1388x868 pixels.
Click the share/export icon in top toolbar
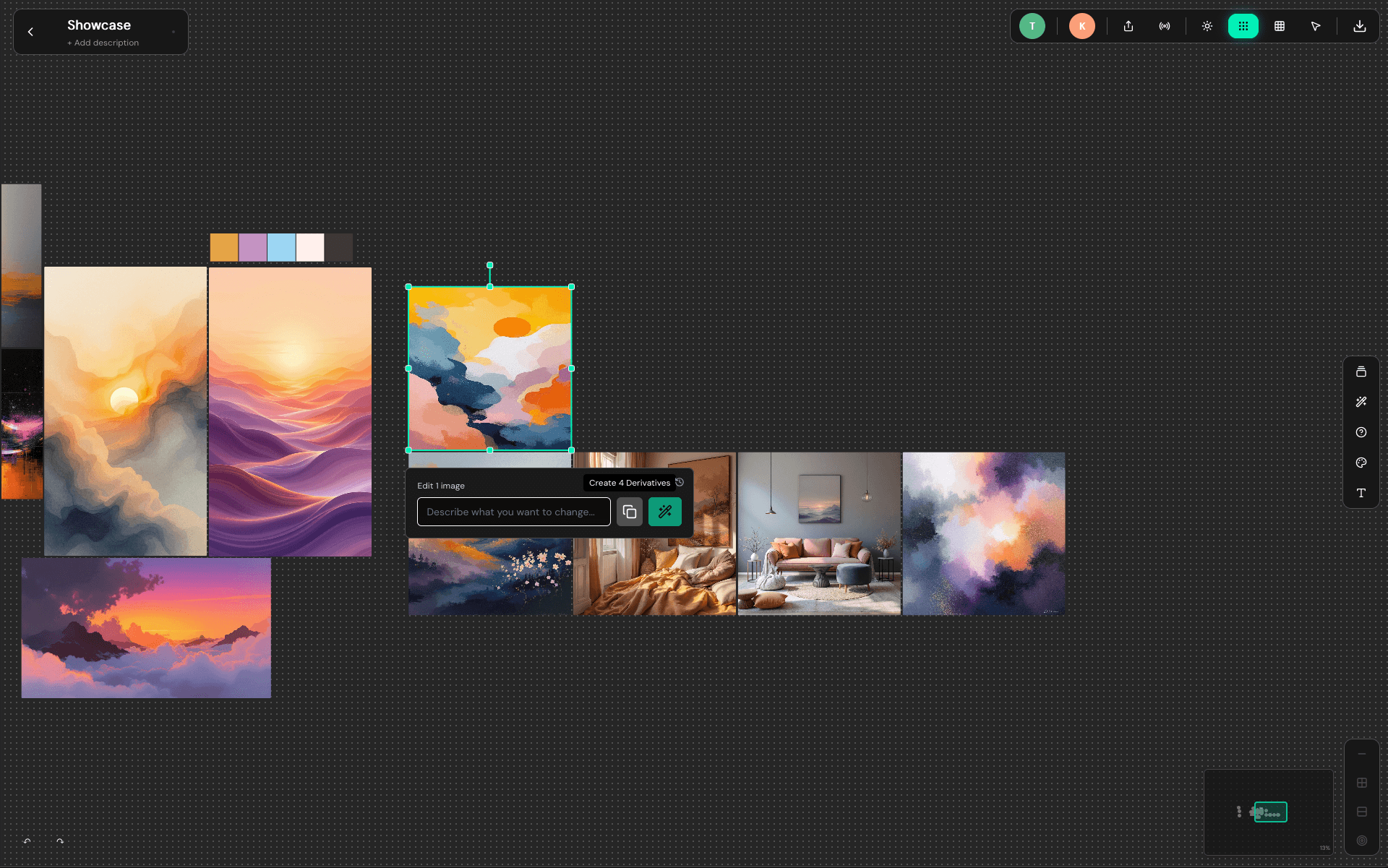(x=1128, y=26)
